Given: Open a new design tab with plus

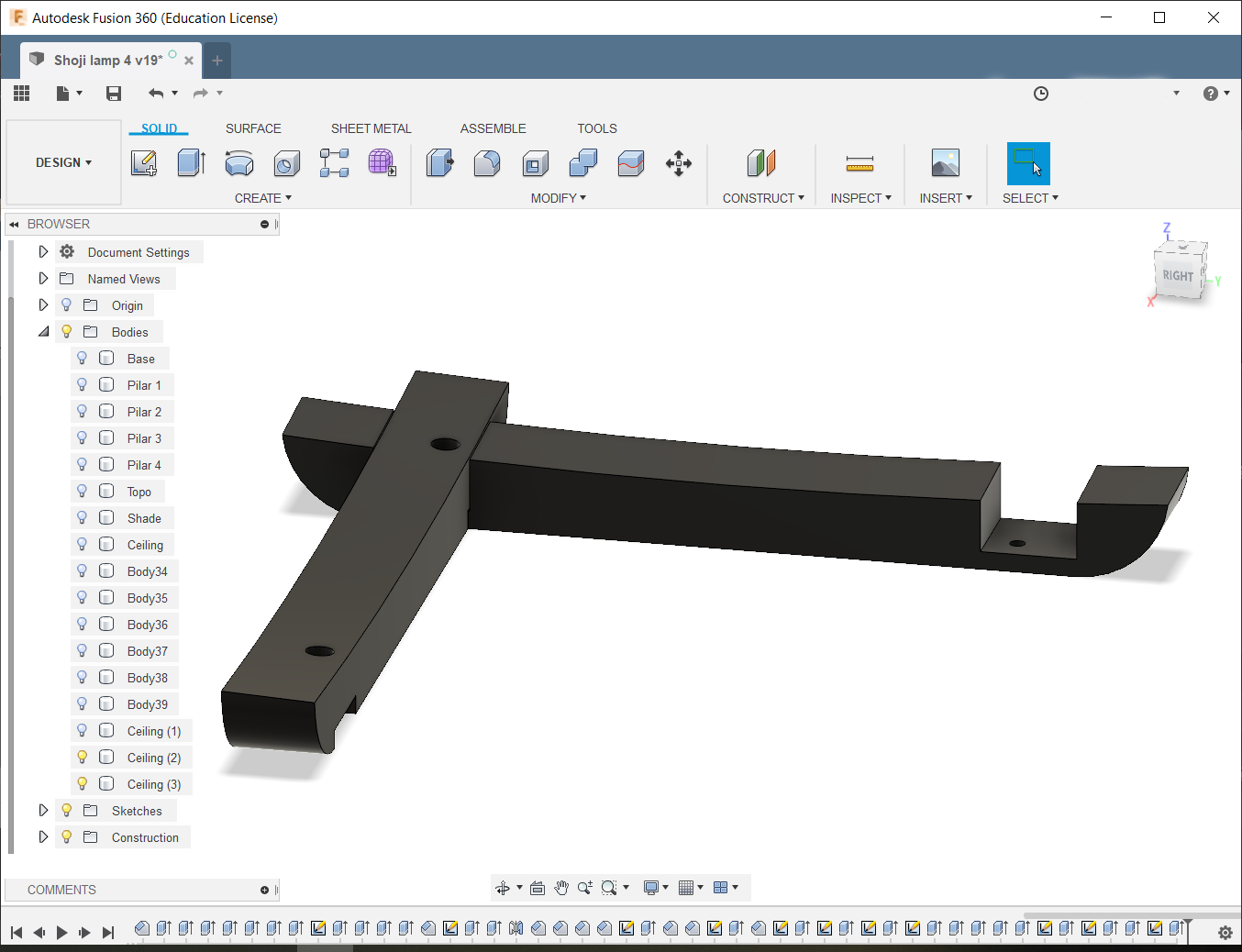Looking at the screenshot, I should pos(217,61).
